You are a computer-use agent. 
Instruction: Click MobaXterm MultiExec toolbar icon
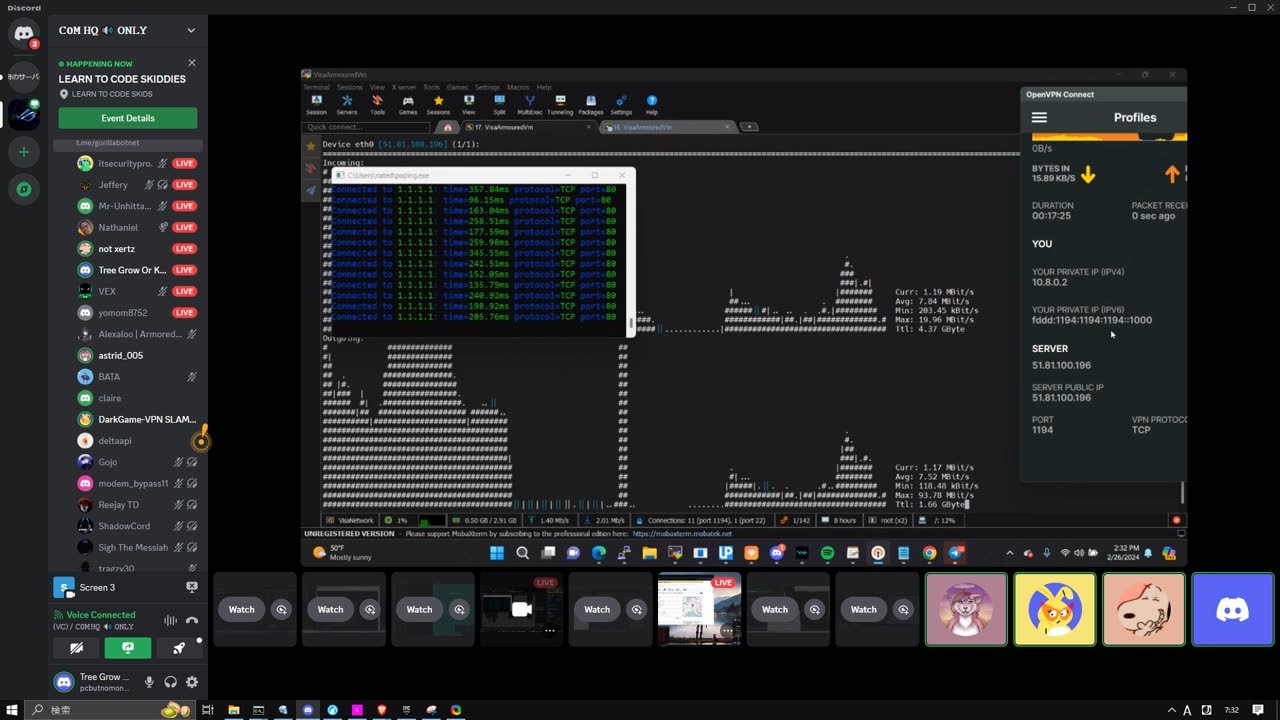tap(529, 105)
